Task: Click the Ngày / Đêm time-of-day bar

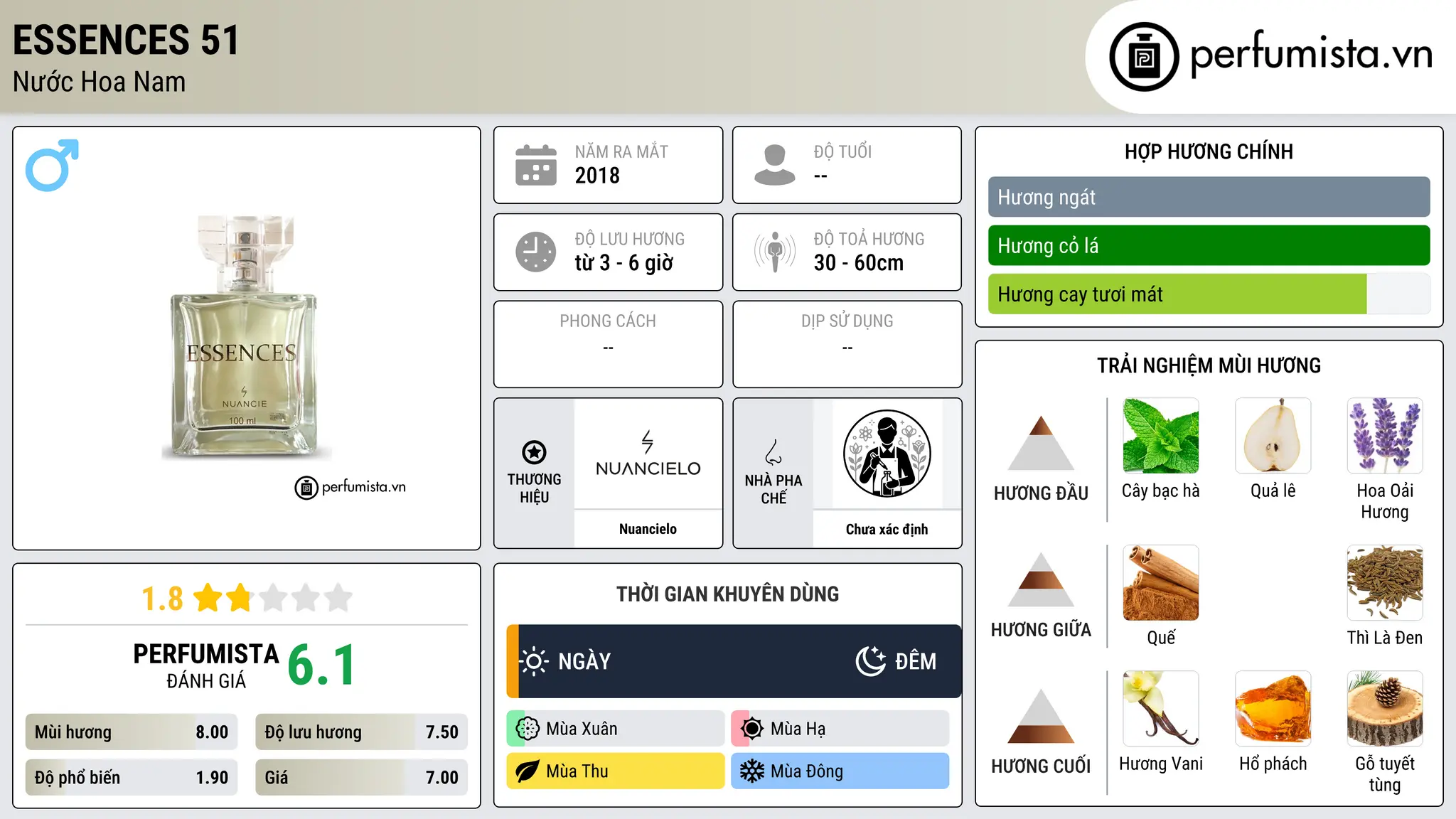Action: 734,661
